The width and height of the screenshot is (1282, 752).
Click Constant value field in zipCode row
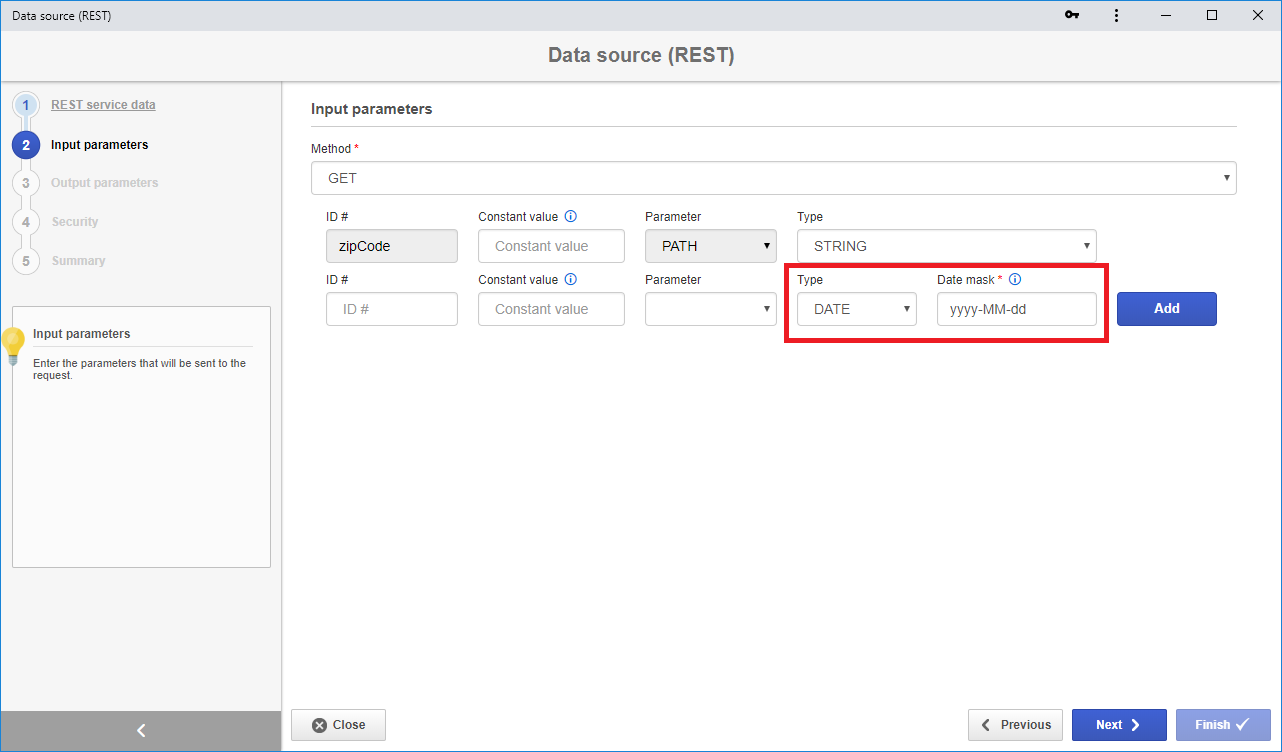(x=551, y=246)
